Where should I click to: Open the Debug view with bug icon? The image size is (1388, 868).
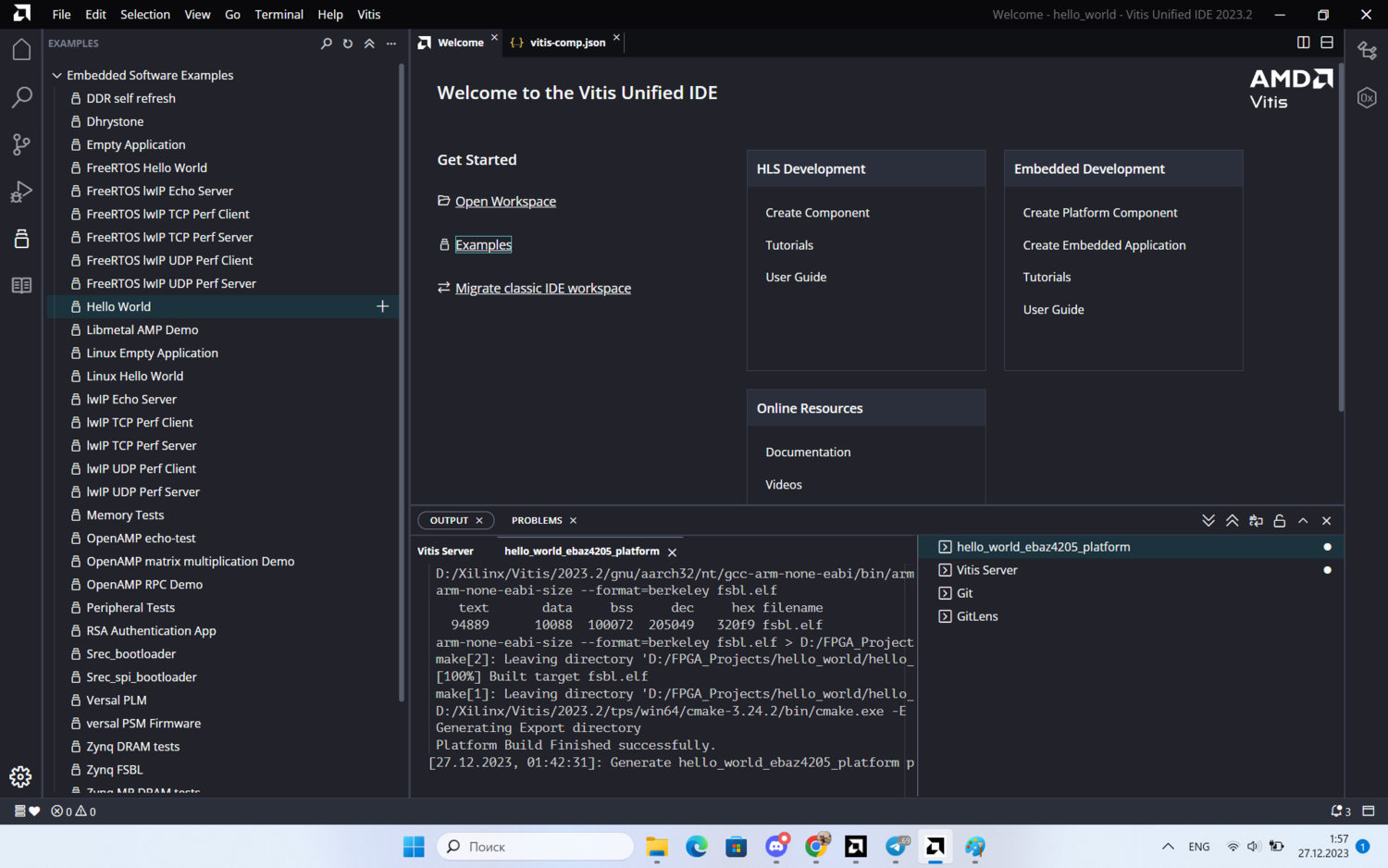[21, 192]
